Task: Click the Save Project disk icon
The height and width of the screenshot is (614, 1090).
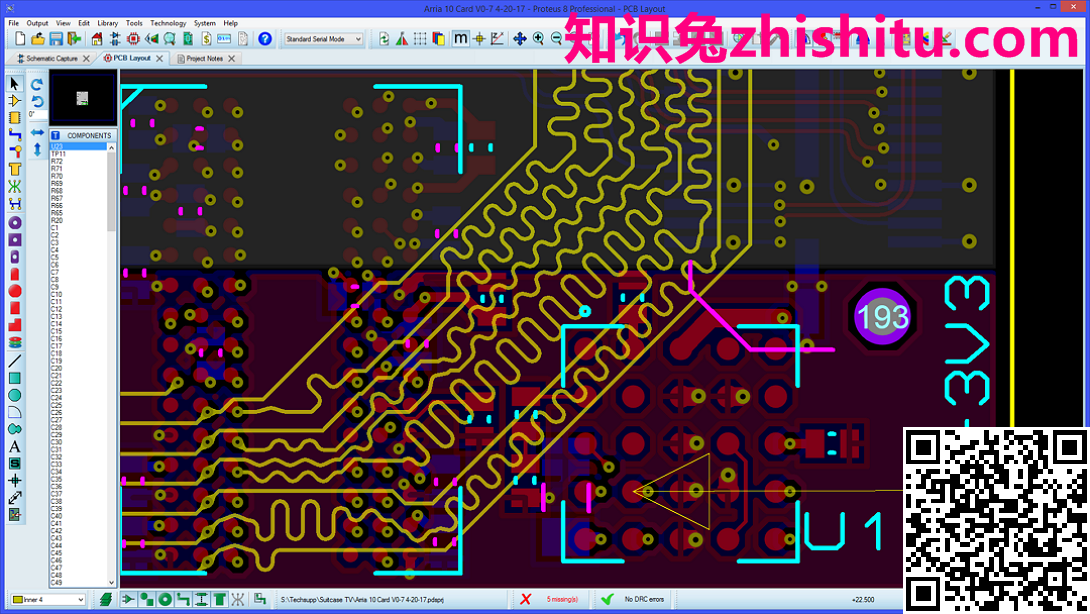Action: [56, 39]
